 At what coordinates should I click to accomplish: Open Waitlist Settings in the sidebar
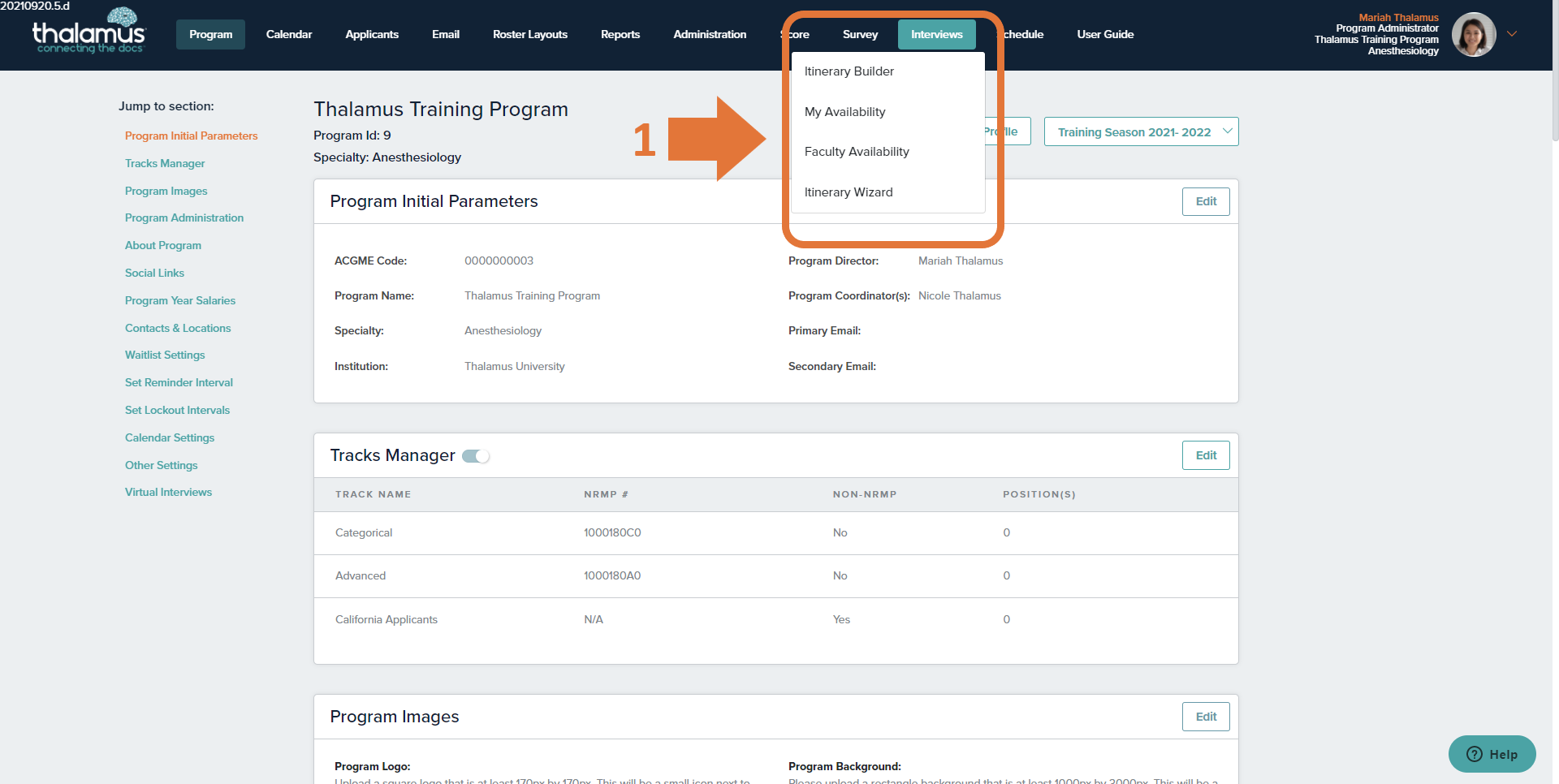coord(165,355)
